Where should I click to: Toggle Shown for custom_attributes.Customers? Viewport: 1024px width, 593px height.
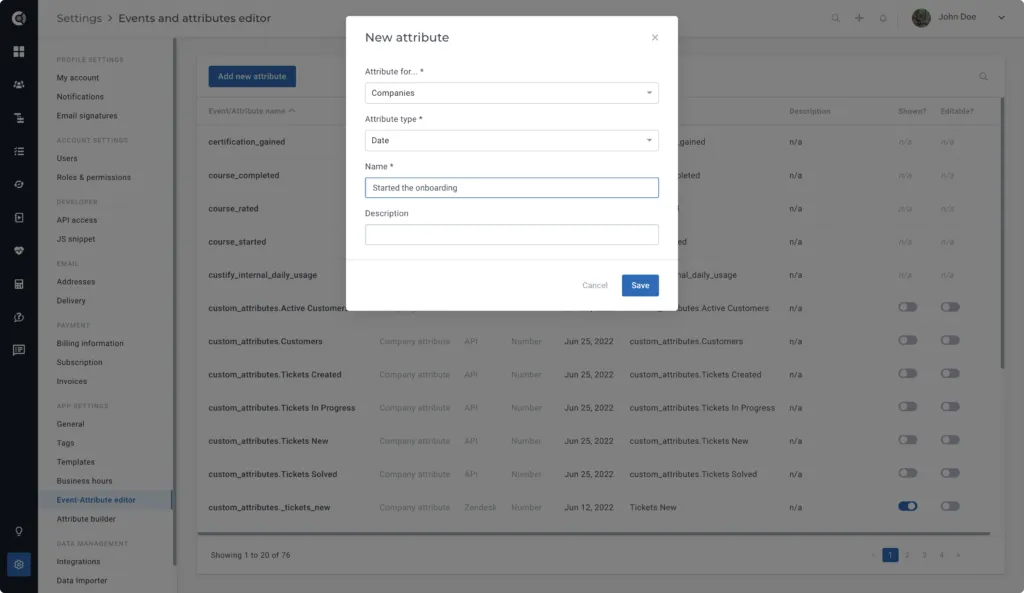[x=908, y=340]
